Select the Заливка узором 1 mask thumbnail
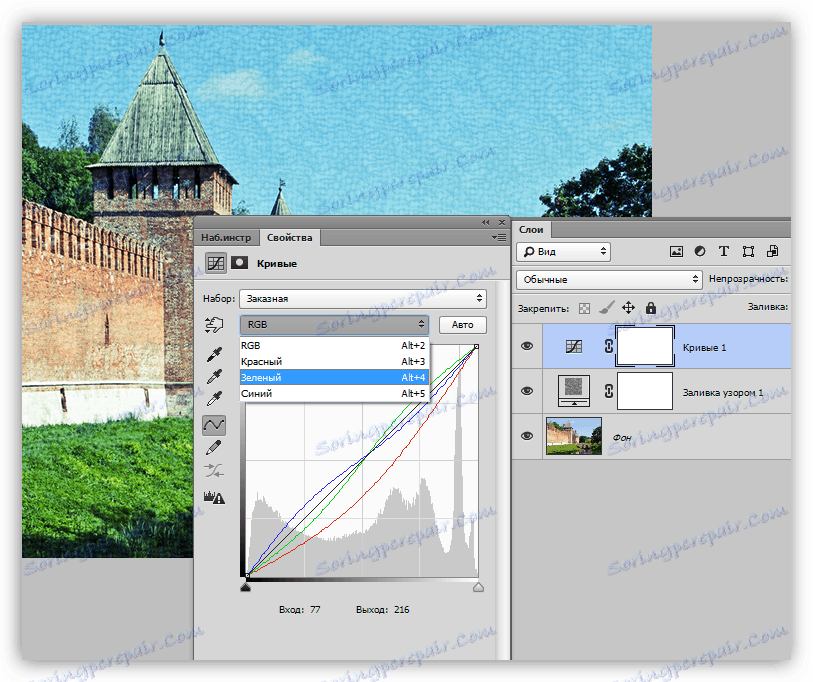This screenshot has width=813, height=682. (x=645, y=391)
